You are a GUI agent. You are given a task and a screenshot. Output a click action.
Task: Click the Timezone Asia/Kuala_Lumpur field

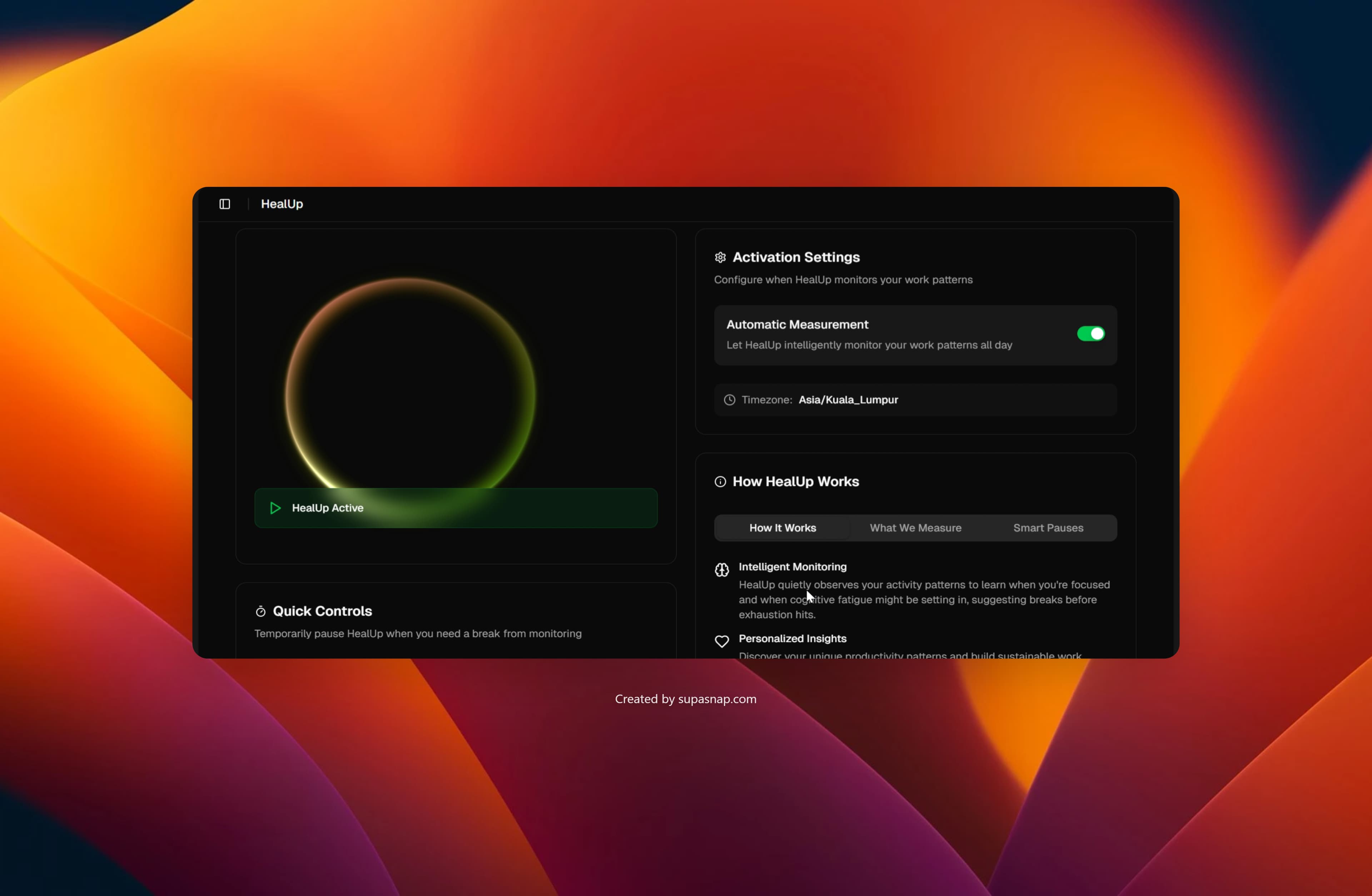(x=915, y=400)
